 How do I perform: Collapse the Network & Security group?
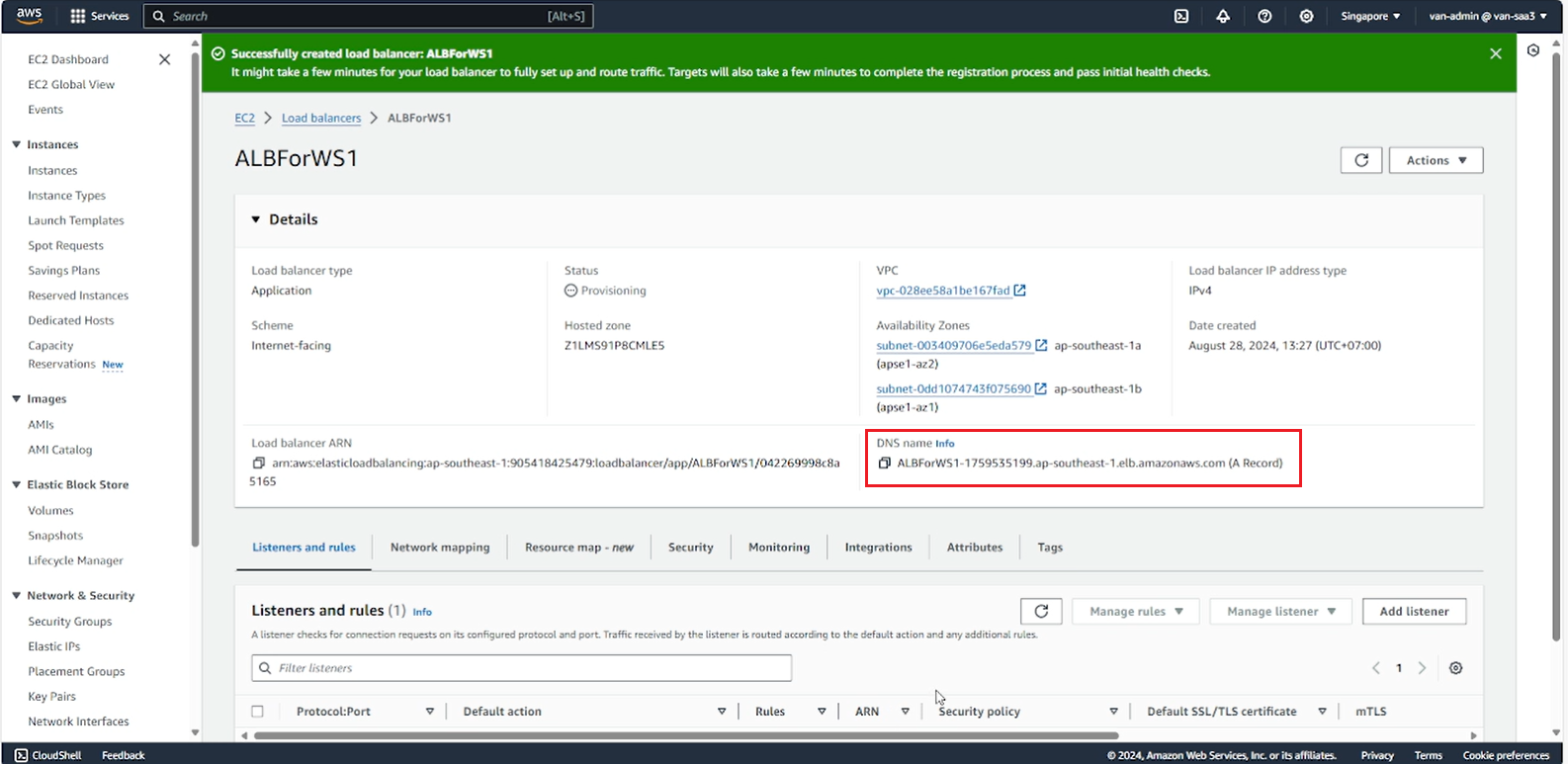tap(16, 595)
